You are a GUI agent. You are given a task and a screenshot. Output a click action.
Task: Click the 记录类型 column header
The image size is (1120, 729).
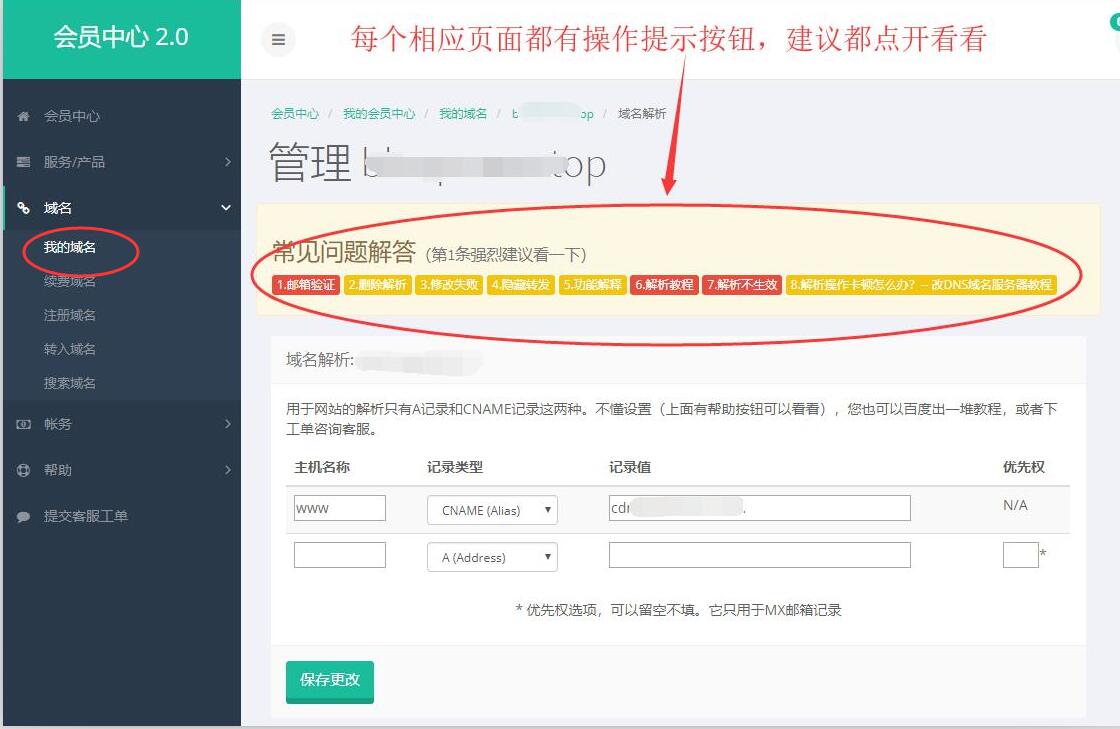click(455, 467)
